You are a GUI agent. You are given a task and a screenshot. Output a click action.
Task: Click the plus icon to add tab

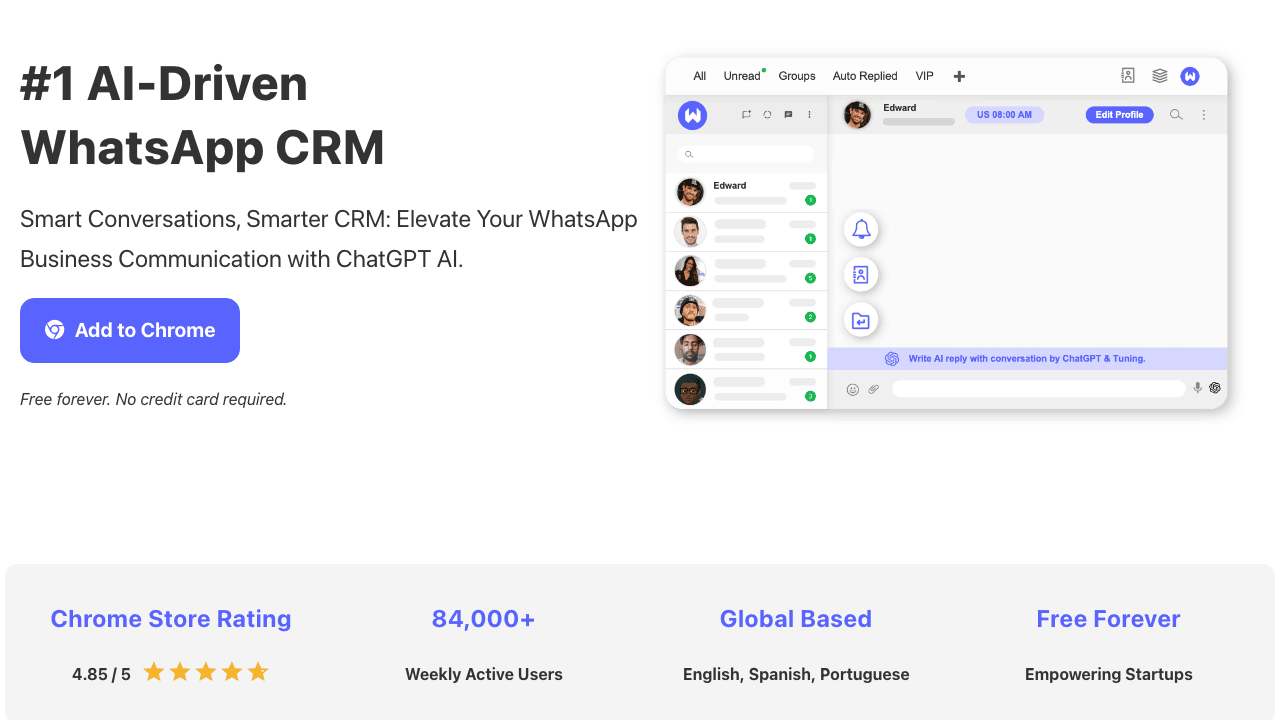959,76
